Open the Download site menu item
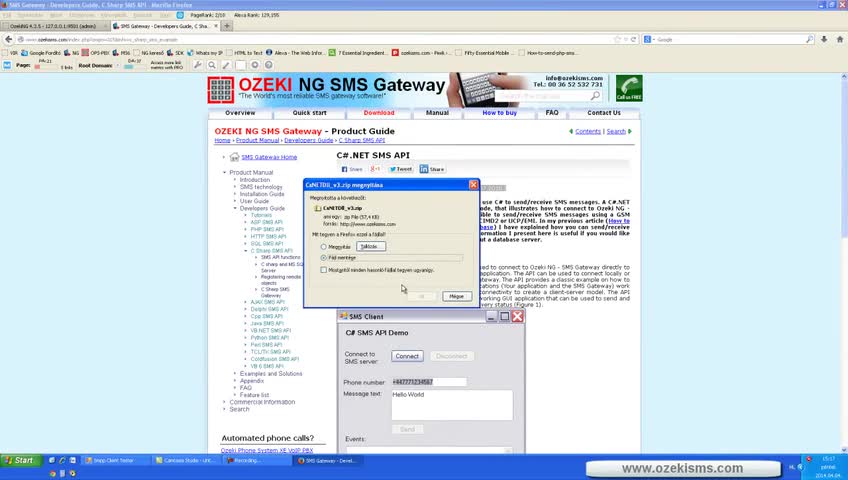This screenshot has height=480, width=848. tap(379, 113)
